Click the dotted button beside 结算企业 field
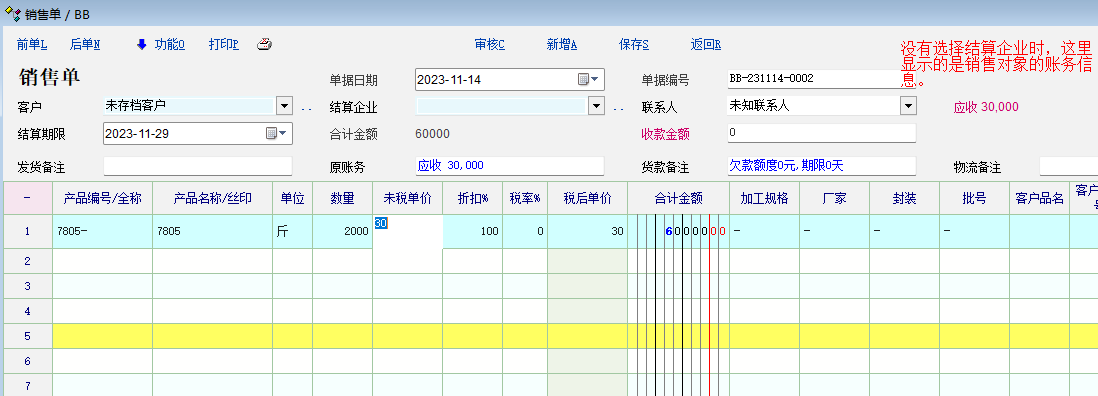Screen dimensions: 1098x396 [x=618, y=108]
